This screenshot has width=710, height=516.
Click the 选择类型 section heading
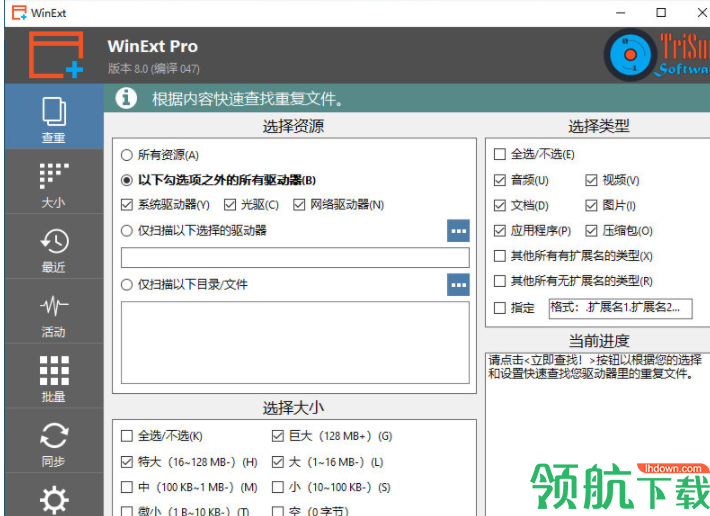coord(599,126)
